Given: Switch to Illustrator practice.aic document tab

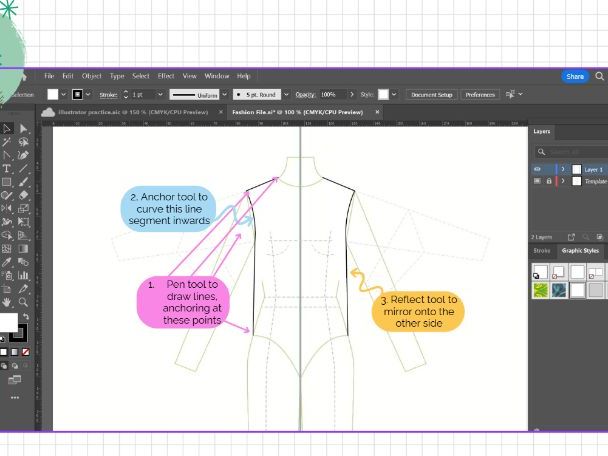Looking at the screenshot, I should click(133, 112).
